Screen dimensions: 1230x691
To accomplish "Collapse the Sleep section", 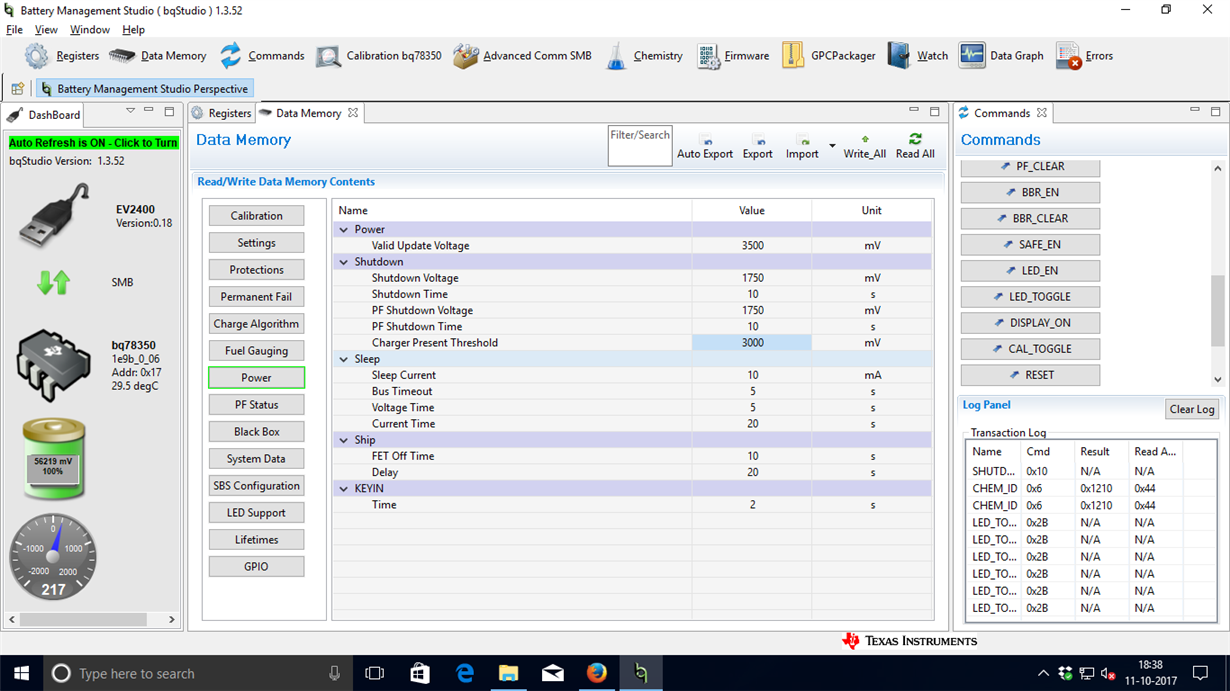I will (x=344, y=359).
